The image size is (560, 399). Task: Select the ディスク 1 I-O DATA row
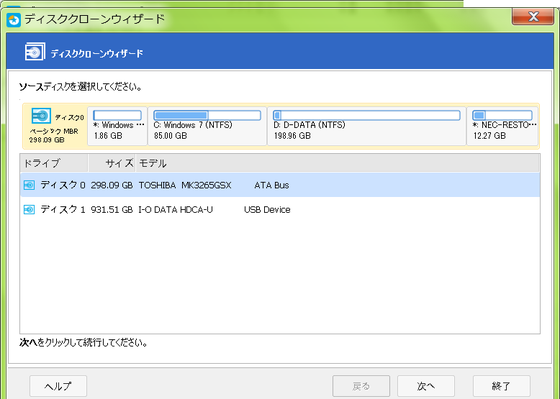pyautogui.click(x=280, y=209)
